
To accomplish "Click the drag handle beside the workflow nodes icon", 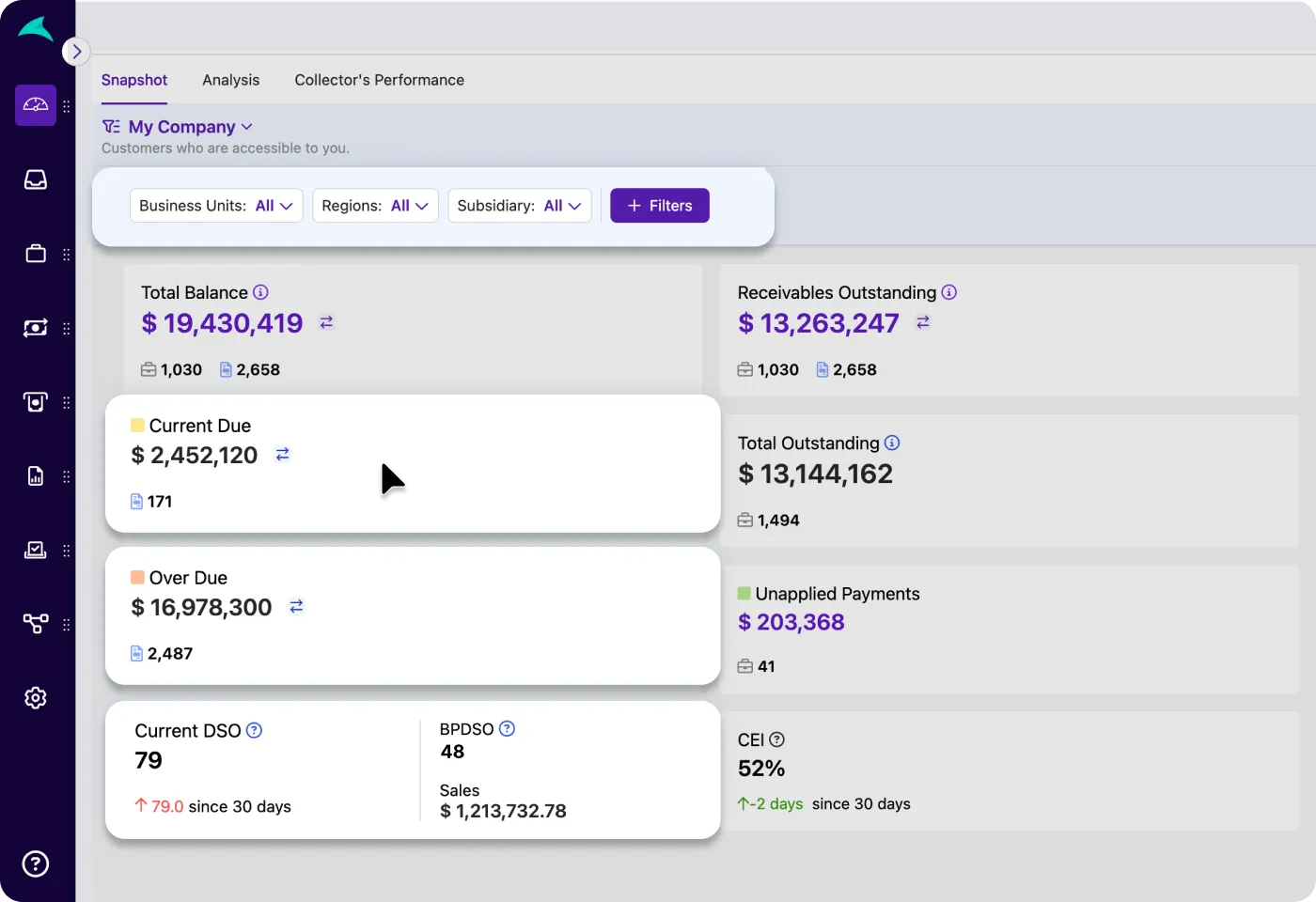I will click(67, 625).
